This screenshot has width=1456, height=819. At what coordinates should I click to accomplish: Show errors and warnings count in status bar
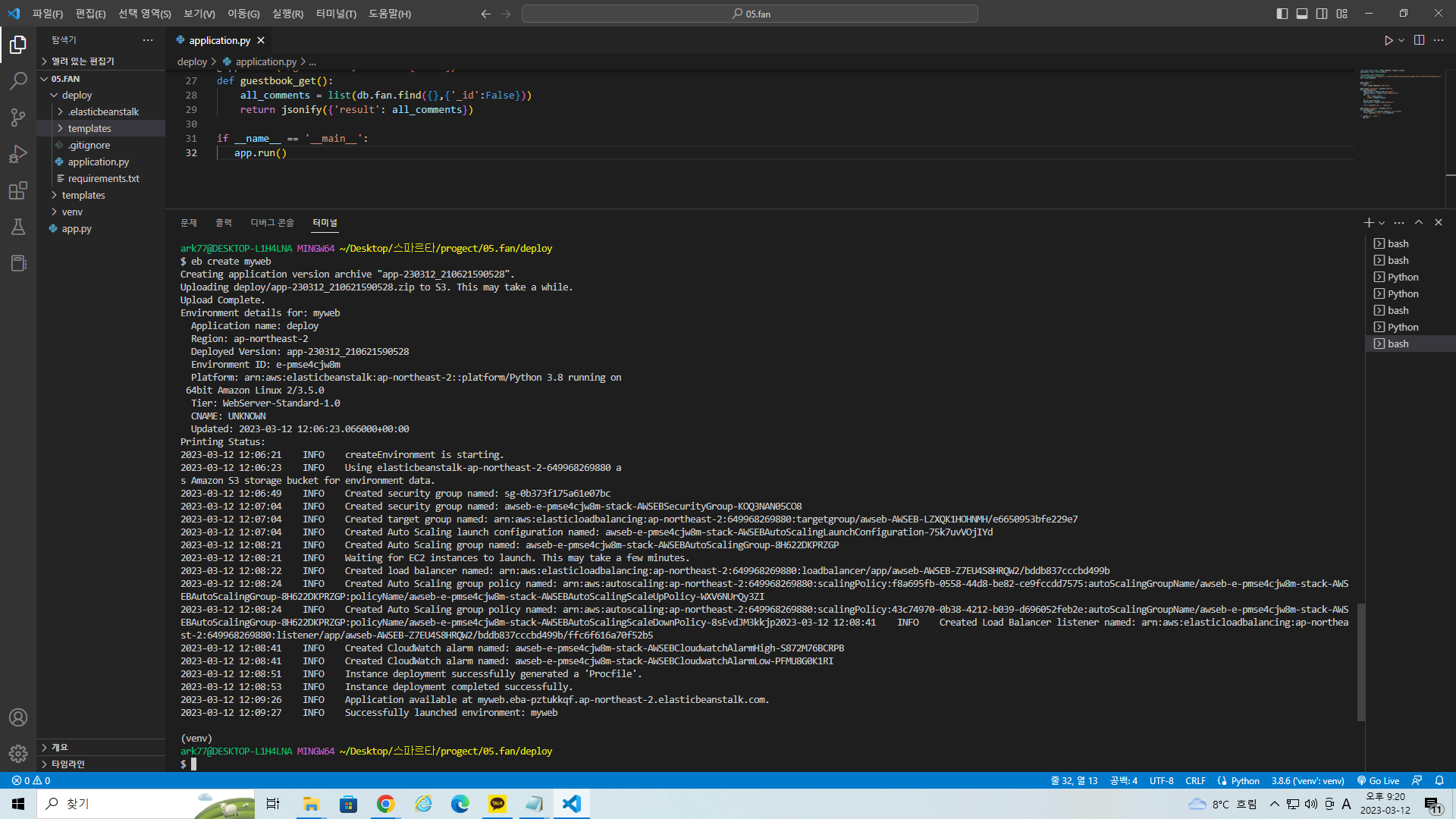(x=31, y=780)
